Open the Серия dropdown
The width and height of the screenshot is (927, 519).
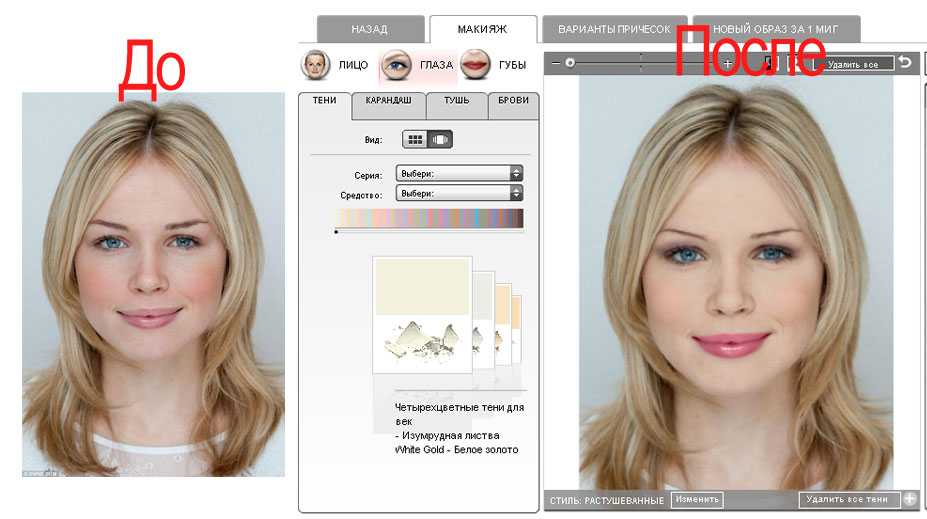tap(459, 174)
